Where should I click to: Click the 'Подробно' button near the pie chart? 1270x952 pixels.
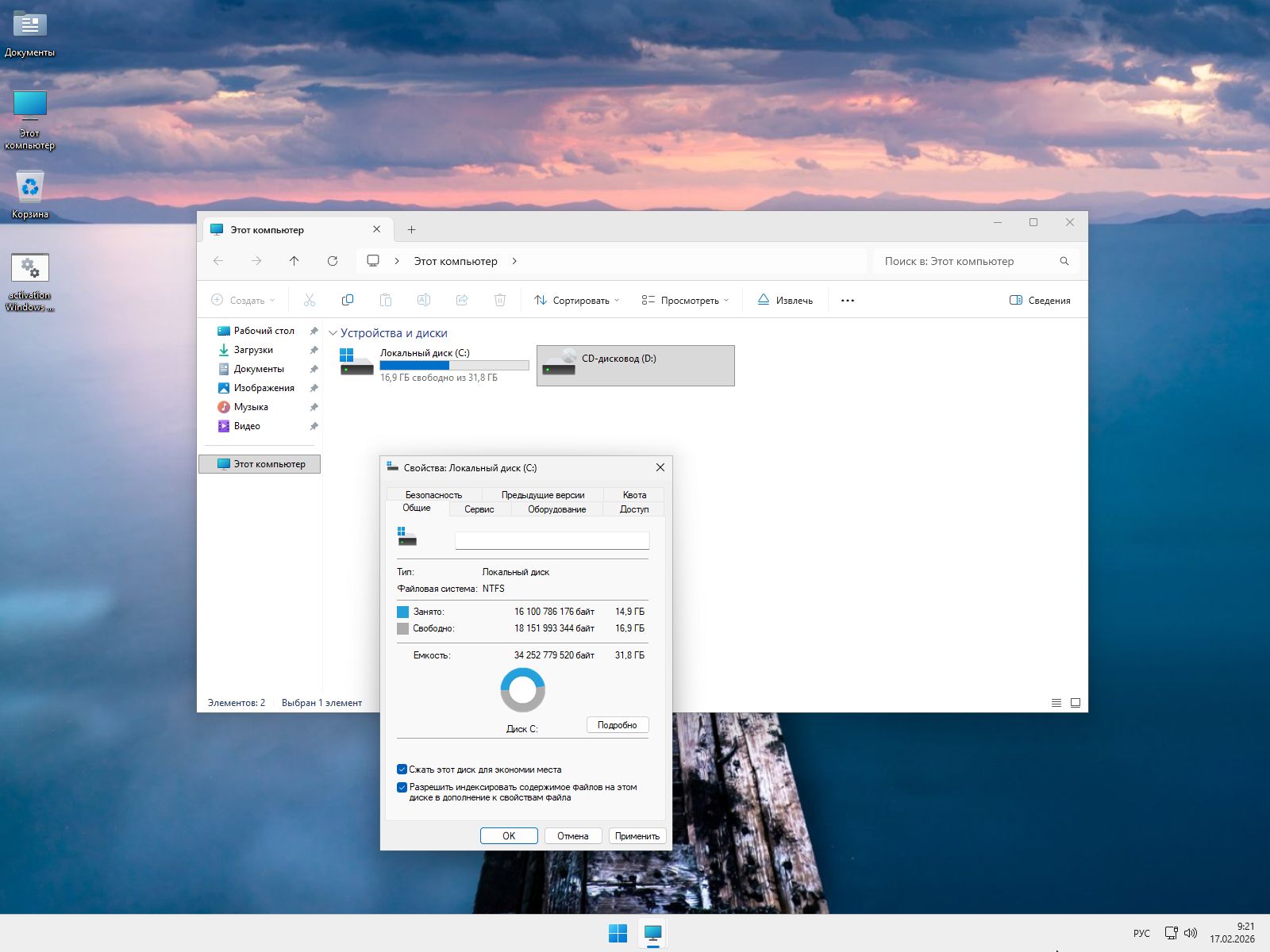point(617,724)
